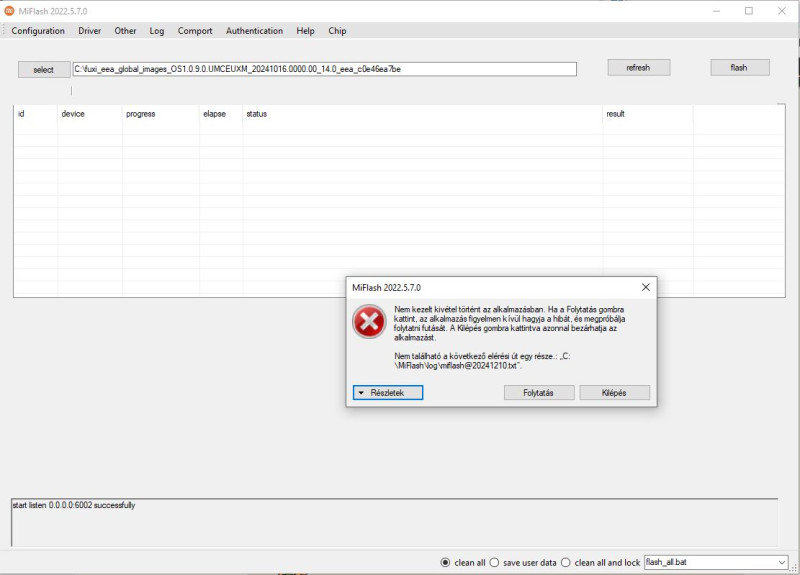Screen dimensions: 800x575
Task: Open the Comport menu
Action: [195, 31]
